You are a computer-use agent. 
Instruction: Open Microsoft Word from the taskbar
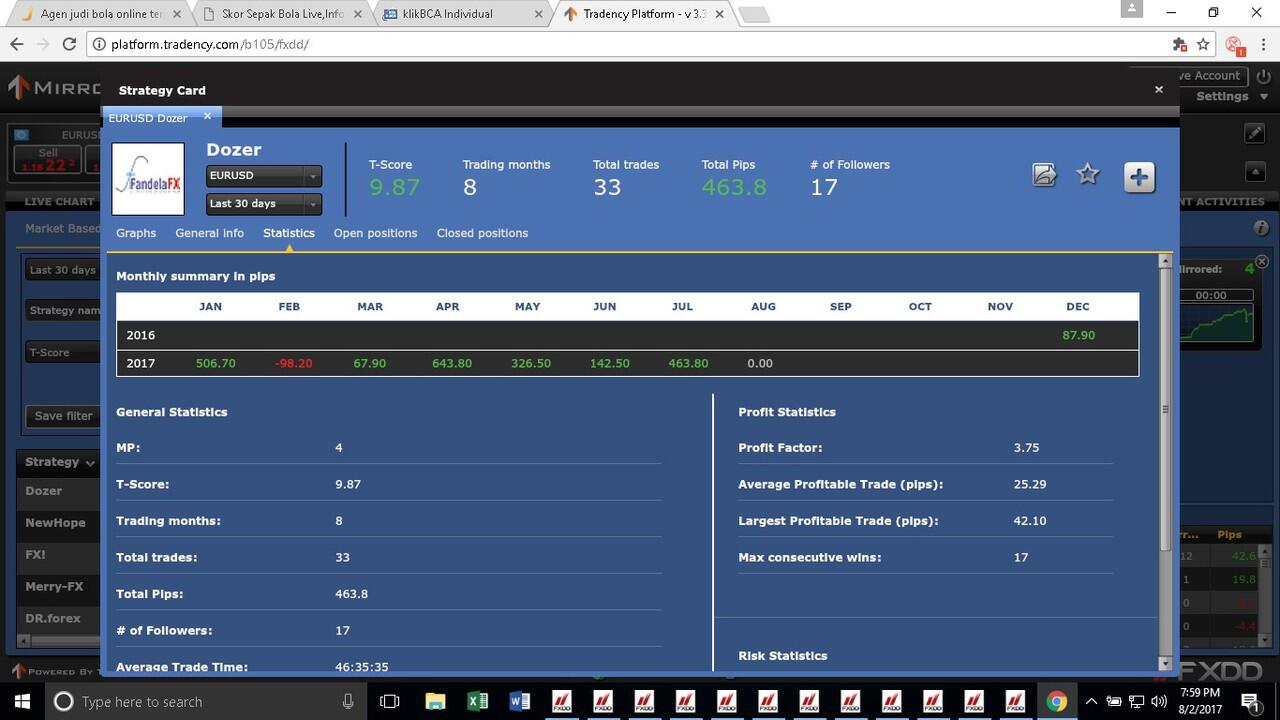(519, 701)
